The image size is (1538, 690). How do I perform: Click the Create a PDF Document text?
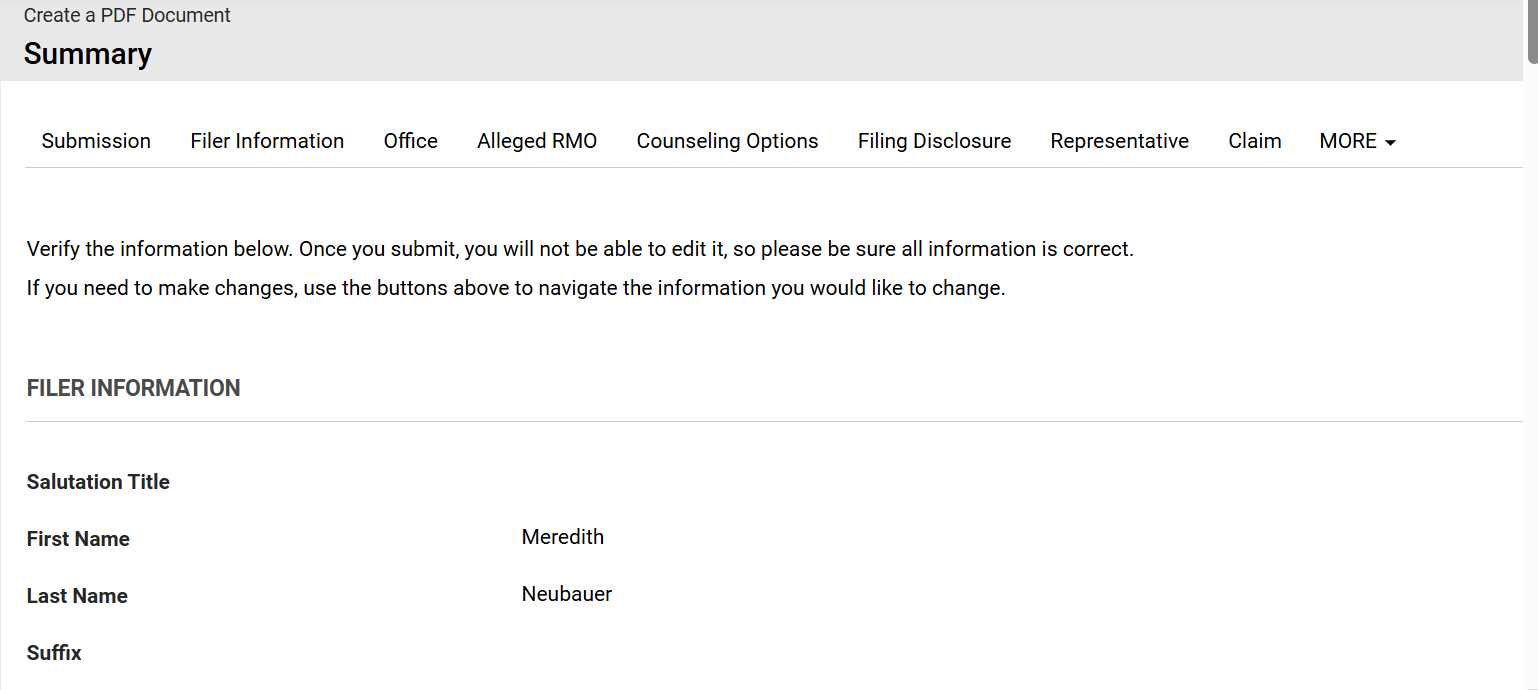pyautogui.click(x=127, y=16)
